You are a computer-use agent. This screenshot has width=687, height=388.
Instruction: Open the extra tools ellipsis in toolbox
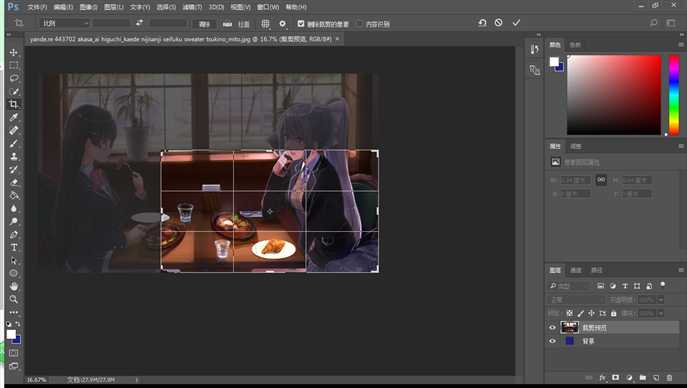pyautogui.click(x=14, y=312)
